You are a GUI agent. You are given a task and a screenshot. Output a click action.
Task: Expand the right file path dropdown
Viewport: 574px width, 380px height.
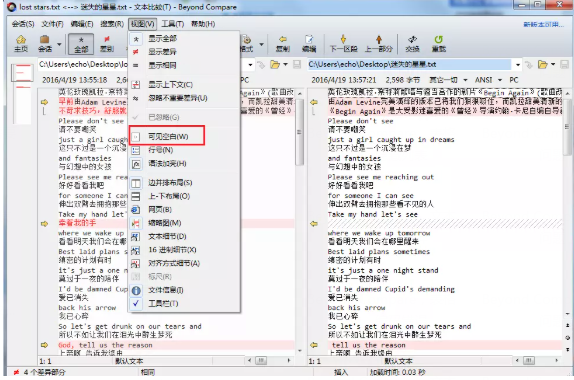[x=518, y=65]
